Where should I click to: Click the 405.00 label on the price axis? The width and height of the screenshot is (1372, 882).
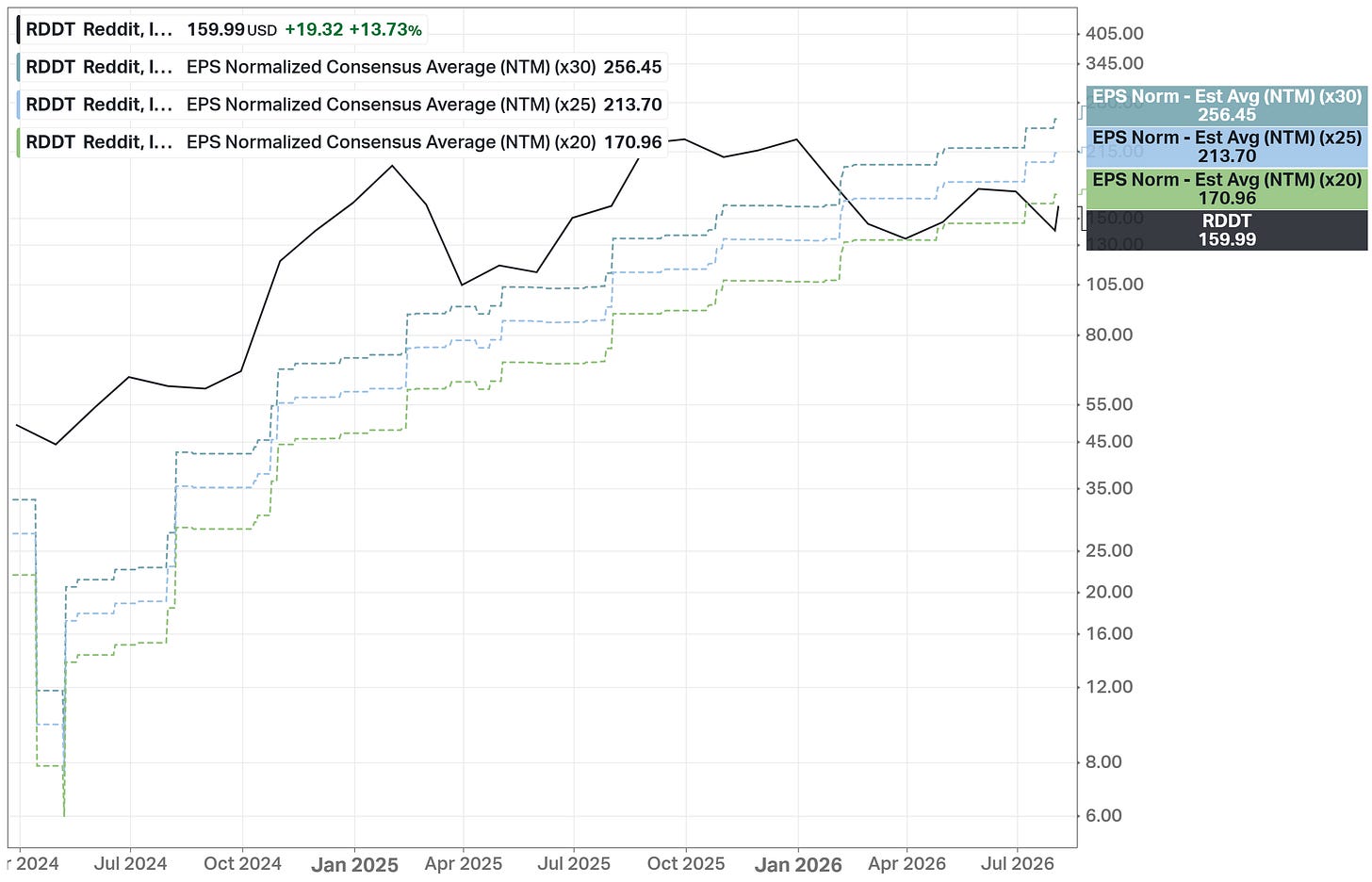[1115, 34]
